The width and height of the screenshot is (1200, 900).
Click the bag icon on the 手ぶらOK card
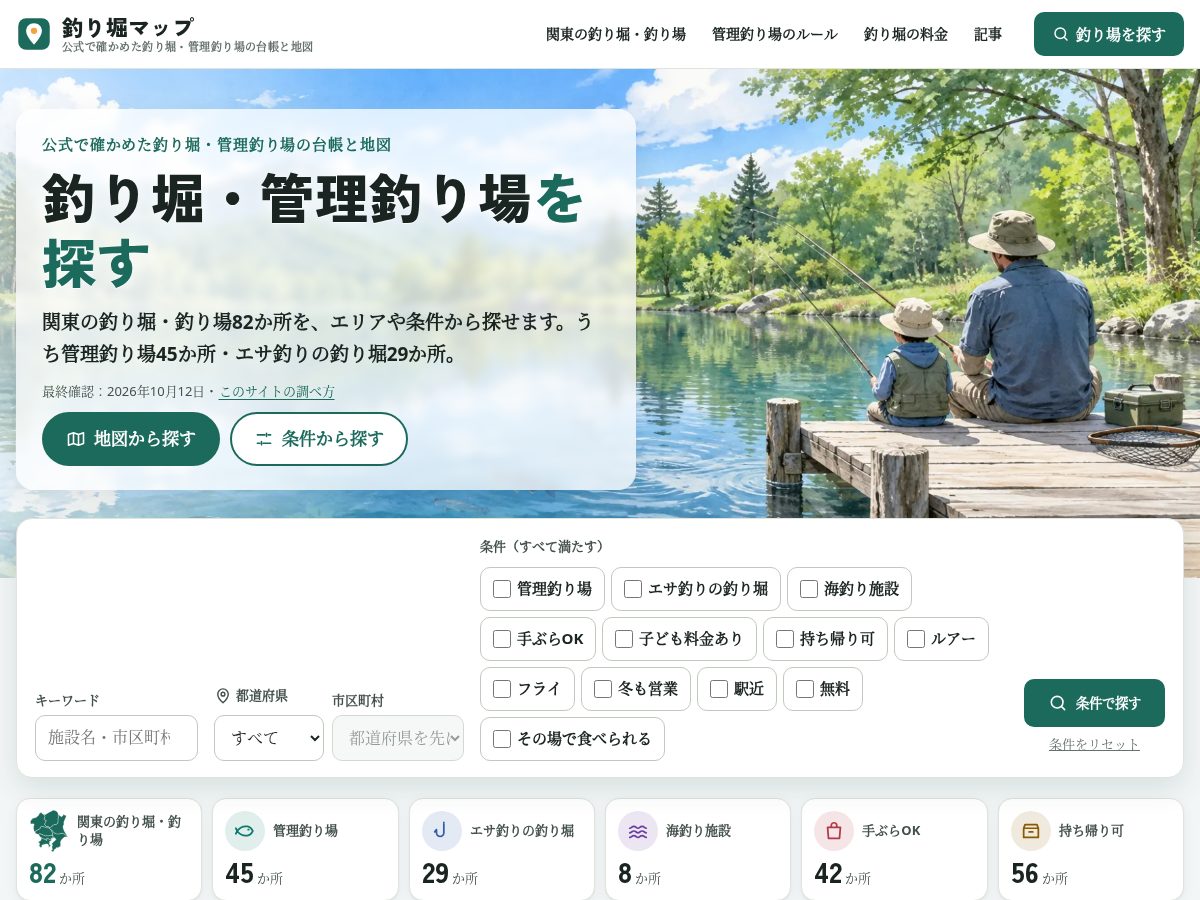point(834,831)
